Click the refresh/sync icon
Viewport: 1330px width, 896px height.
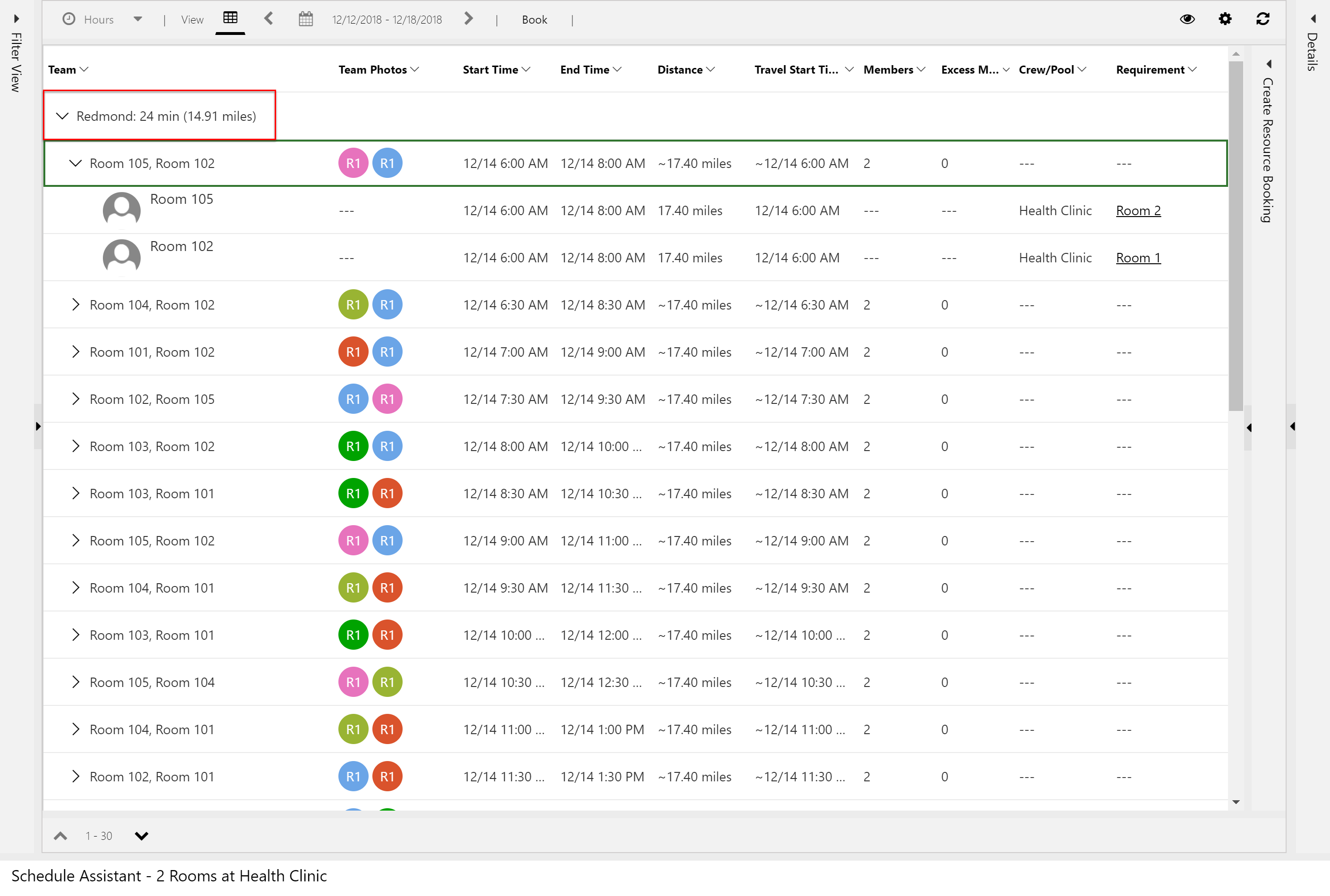1263,20
